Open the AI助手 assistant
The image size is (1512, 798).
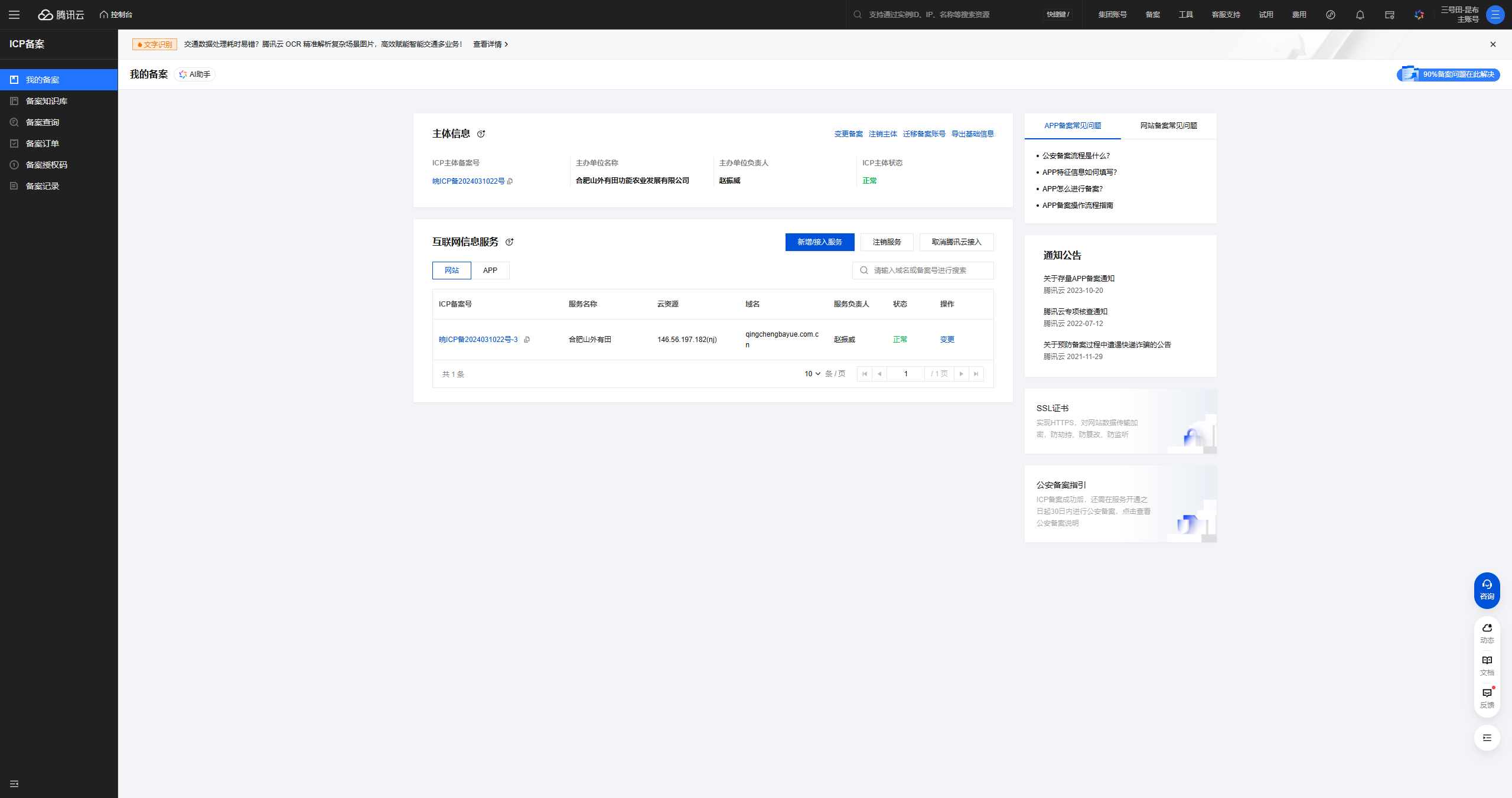195,74
